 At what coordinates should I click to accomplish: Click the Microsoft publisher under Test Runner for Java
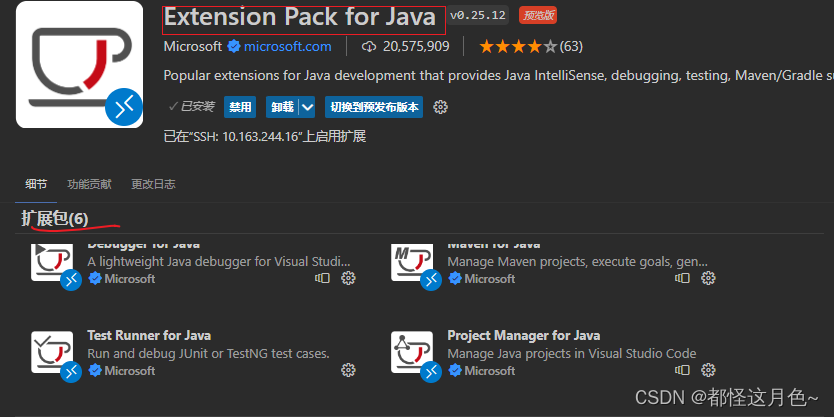point(130,370)
